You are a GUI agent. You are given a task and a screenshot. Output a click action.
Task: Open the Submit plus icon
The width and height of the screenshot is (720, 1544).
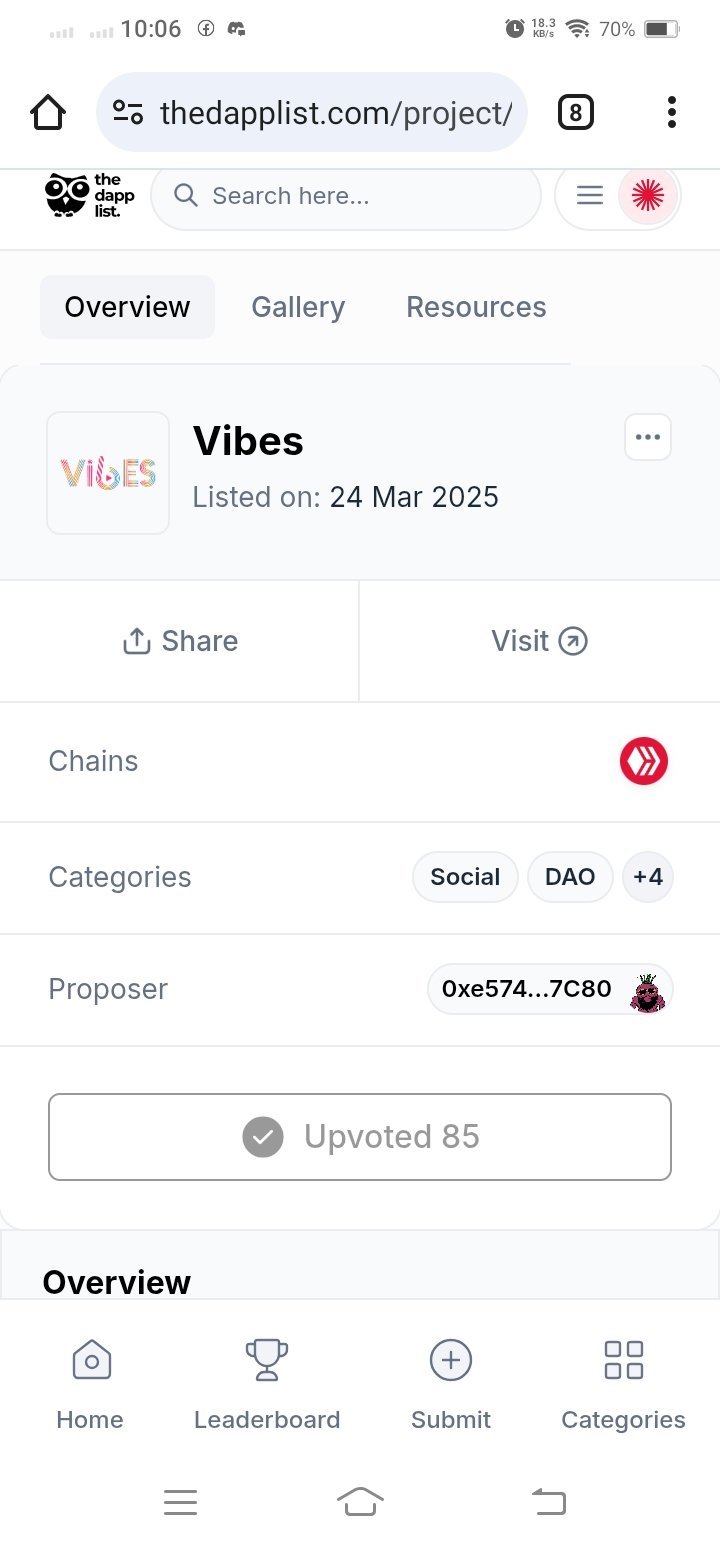click(x=451, y=1360)
